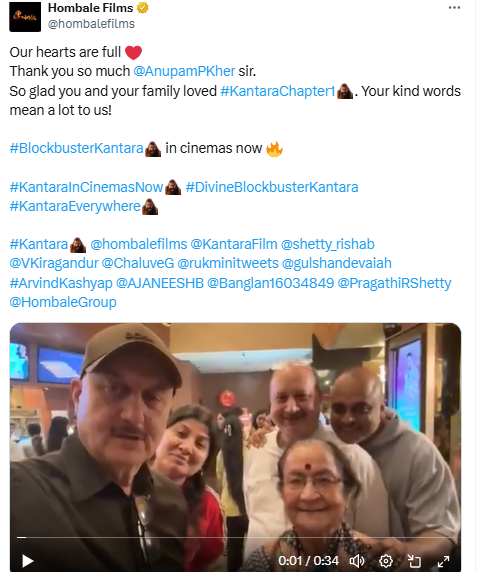Open video settings gear icon
The width and height of the screenshot is (480, 572).
tap(386, 561)
